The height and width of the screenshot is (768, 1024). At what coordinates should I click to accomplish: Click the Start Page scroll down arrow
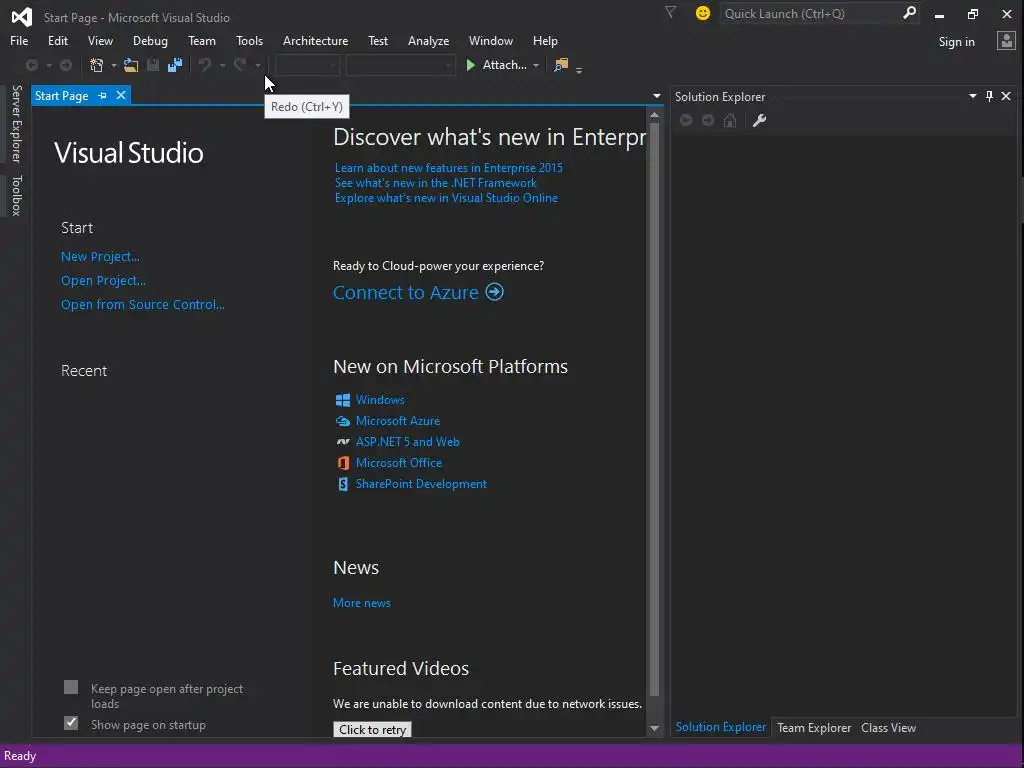(654, 728)
